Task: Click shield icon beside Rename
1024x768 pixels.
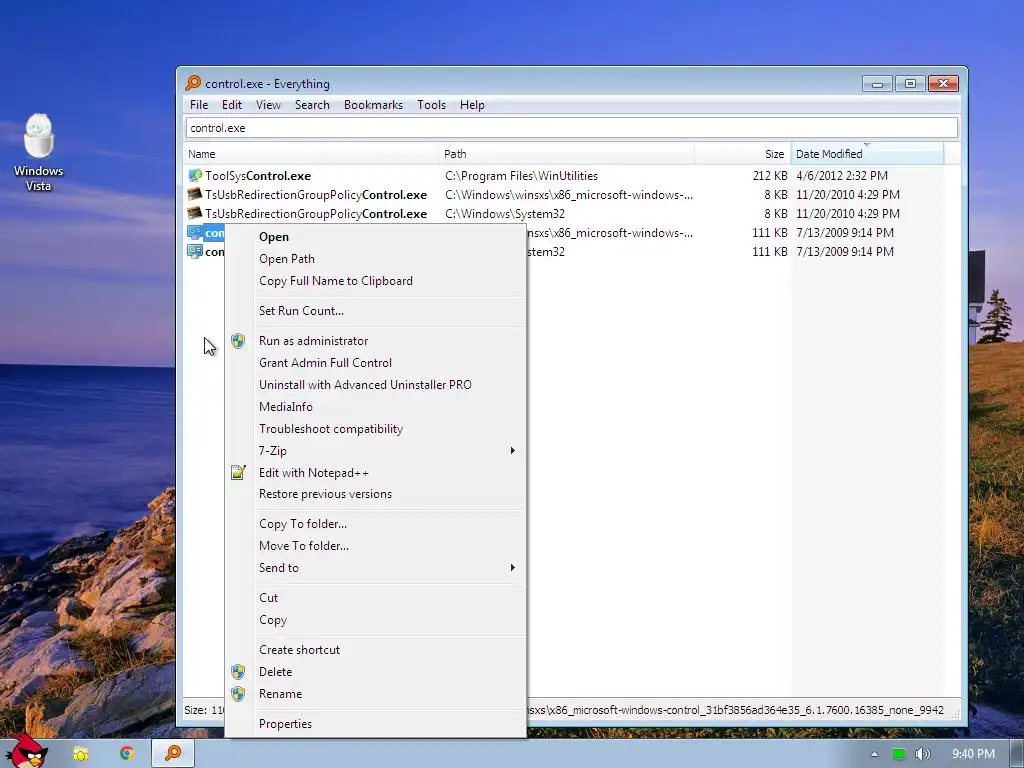Action: pos(238,694)
